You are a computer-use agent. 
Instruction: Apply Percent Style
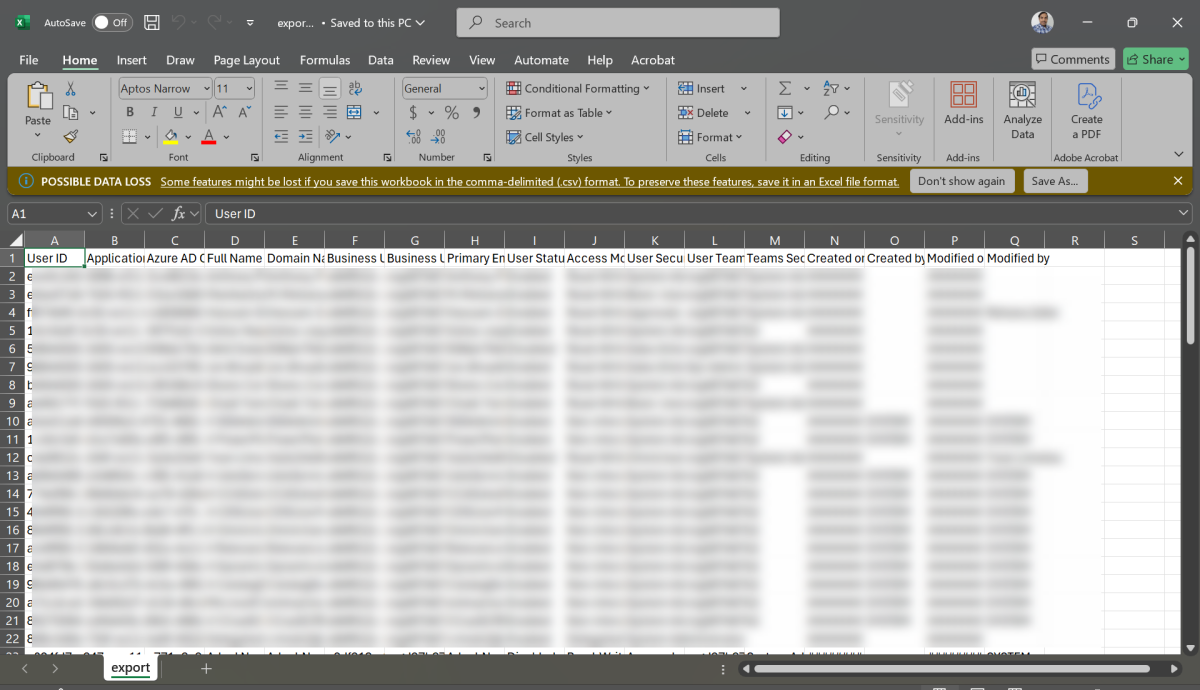click(x=452, y=113)
